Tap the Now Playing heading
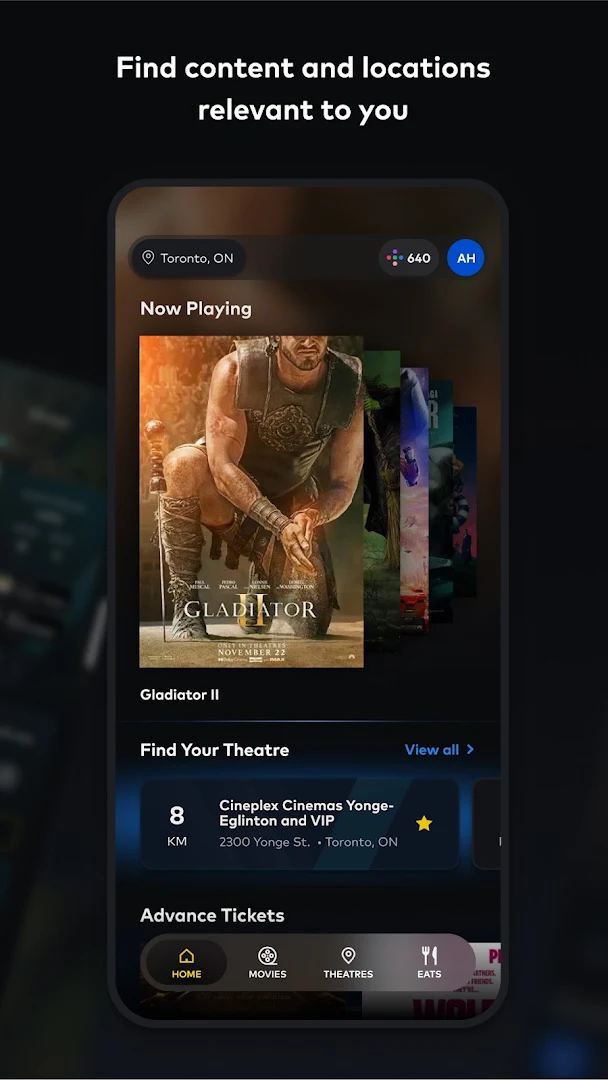The image size is (608, 1080). pos(196,309)
